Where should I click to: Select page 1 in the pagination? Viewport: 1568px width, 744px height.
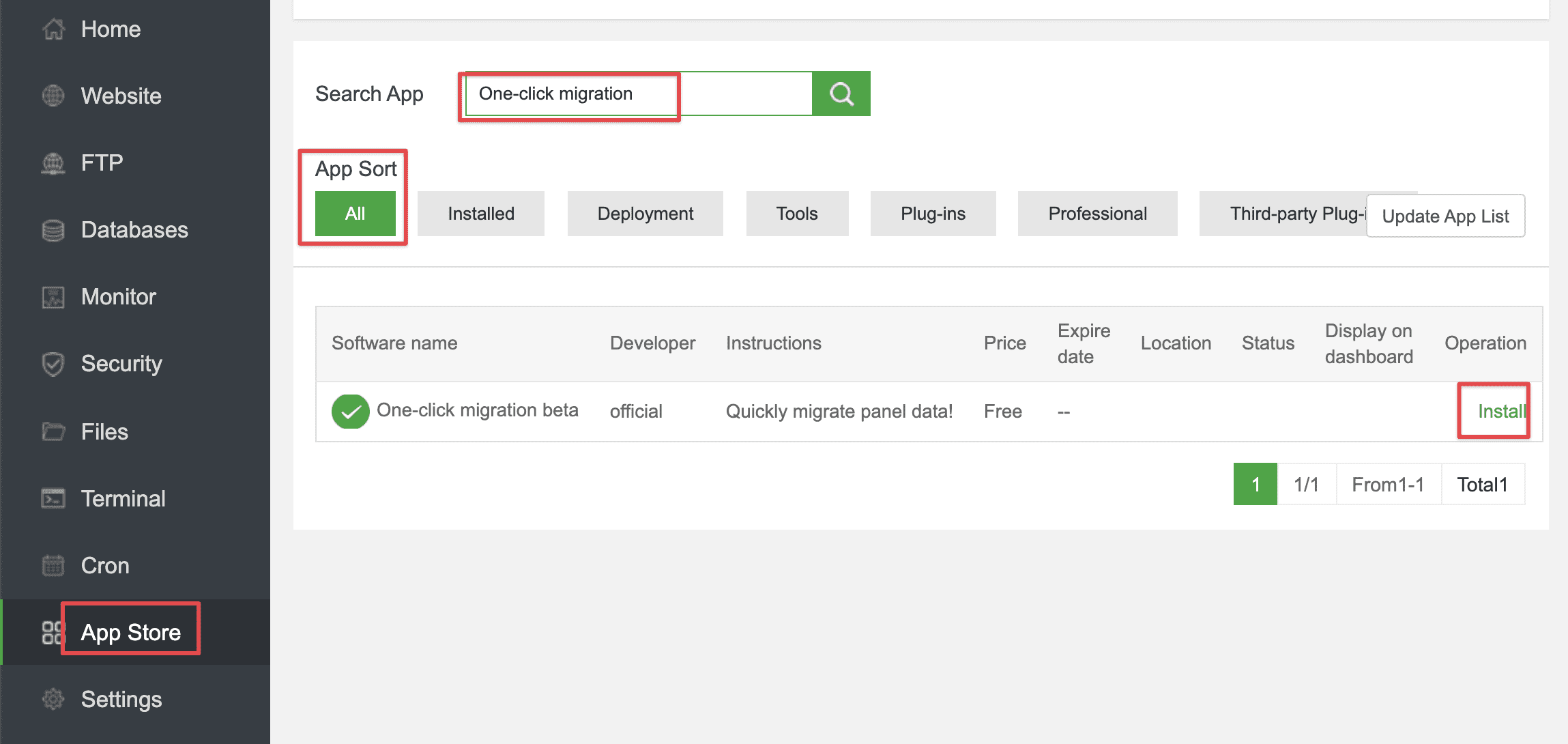1255,483
